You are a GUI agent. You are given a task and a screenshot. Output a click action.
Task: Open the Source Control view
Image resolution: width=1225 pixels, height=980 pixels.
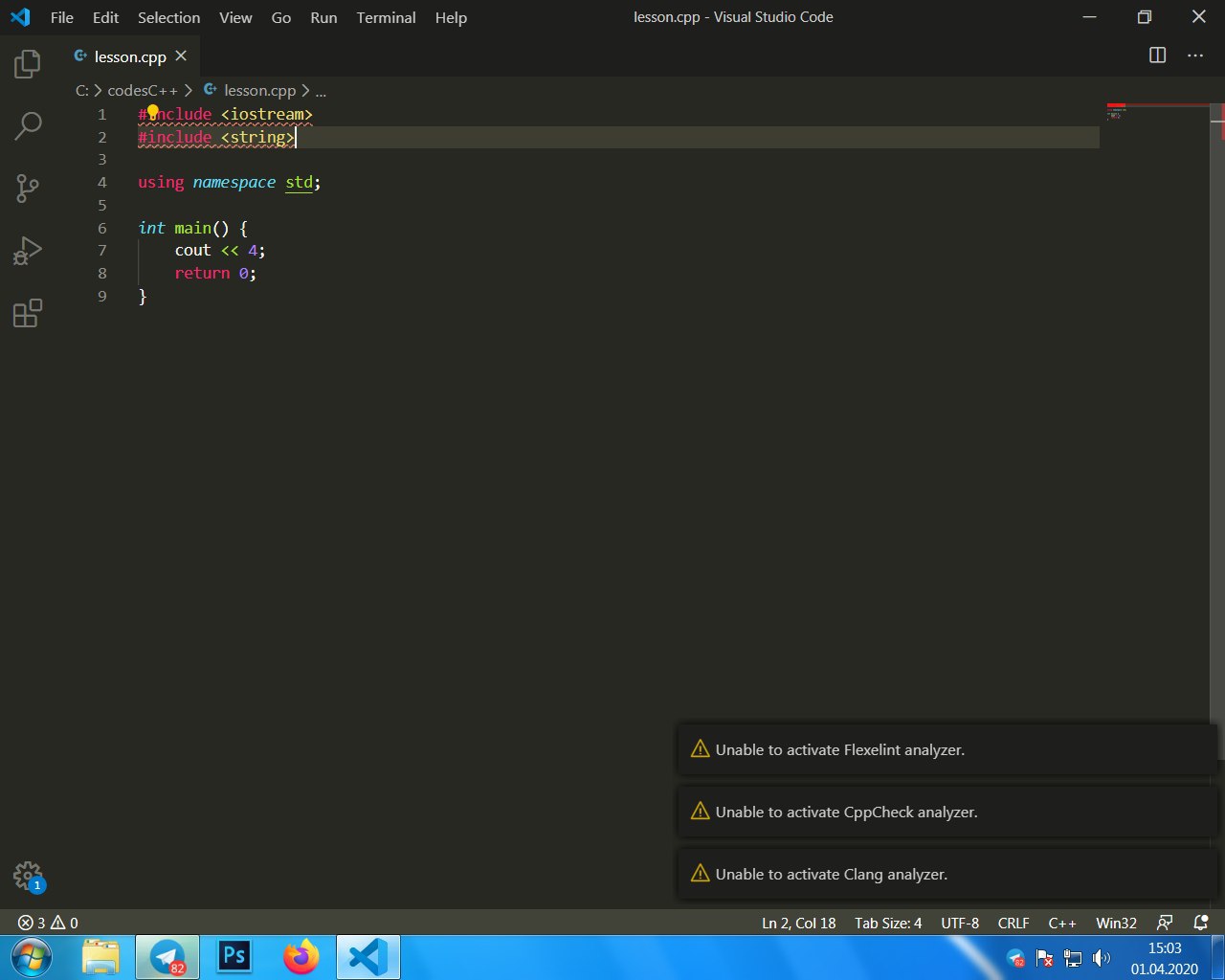pos(28,188)
